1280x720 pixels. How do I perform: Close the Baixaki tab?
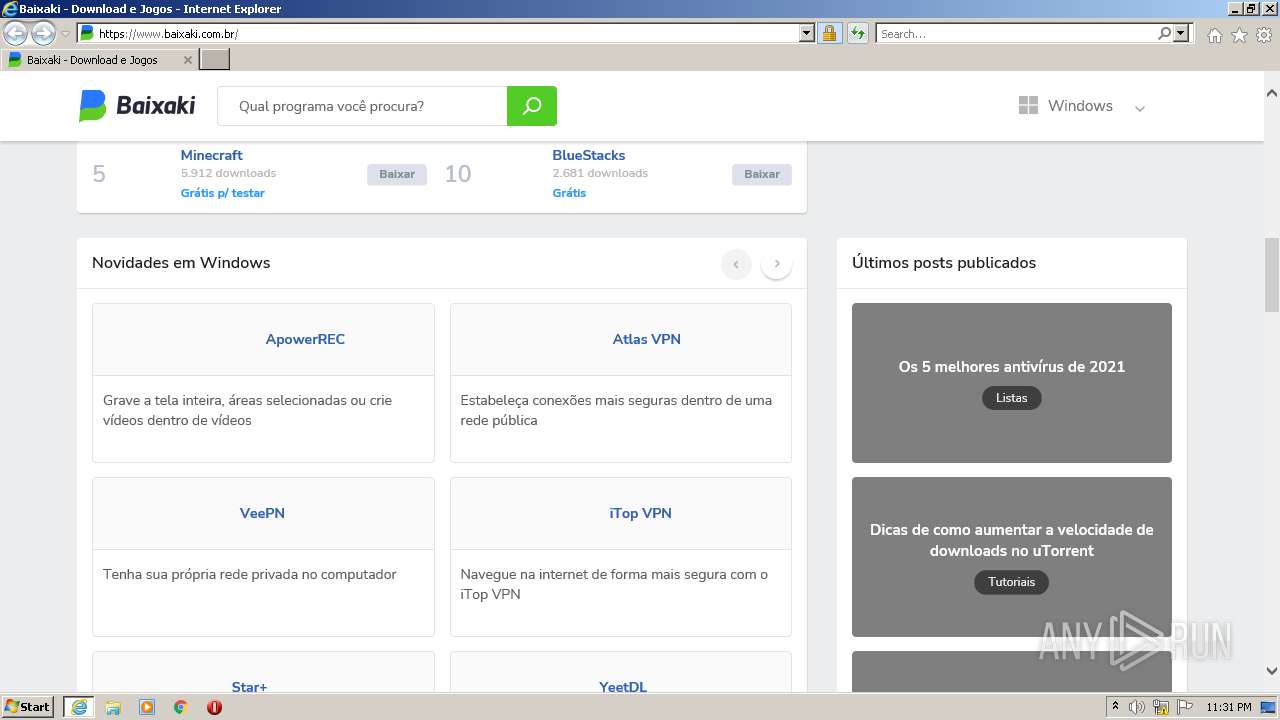coord(187,60)
